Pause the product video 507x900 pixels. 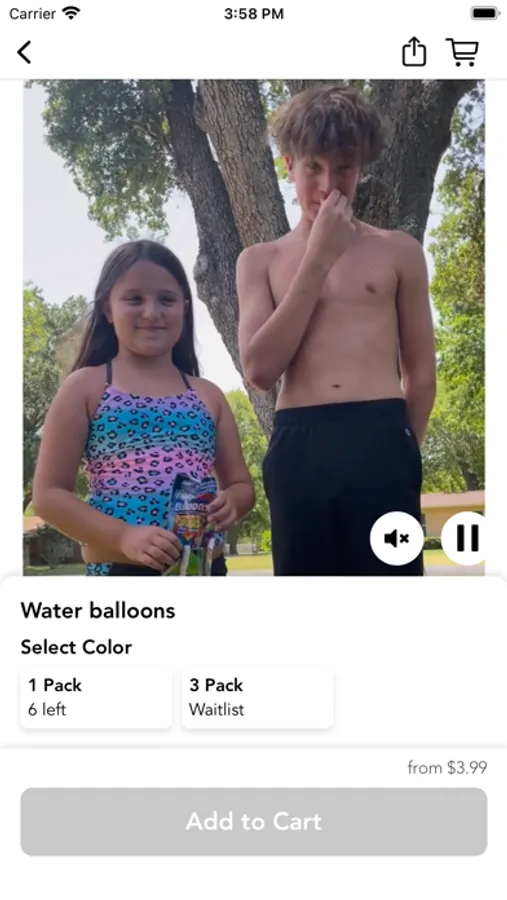tap(465, 538)
